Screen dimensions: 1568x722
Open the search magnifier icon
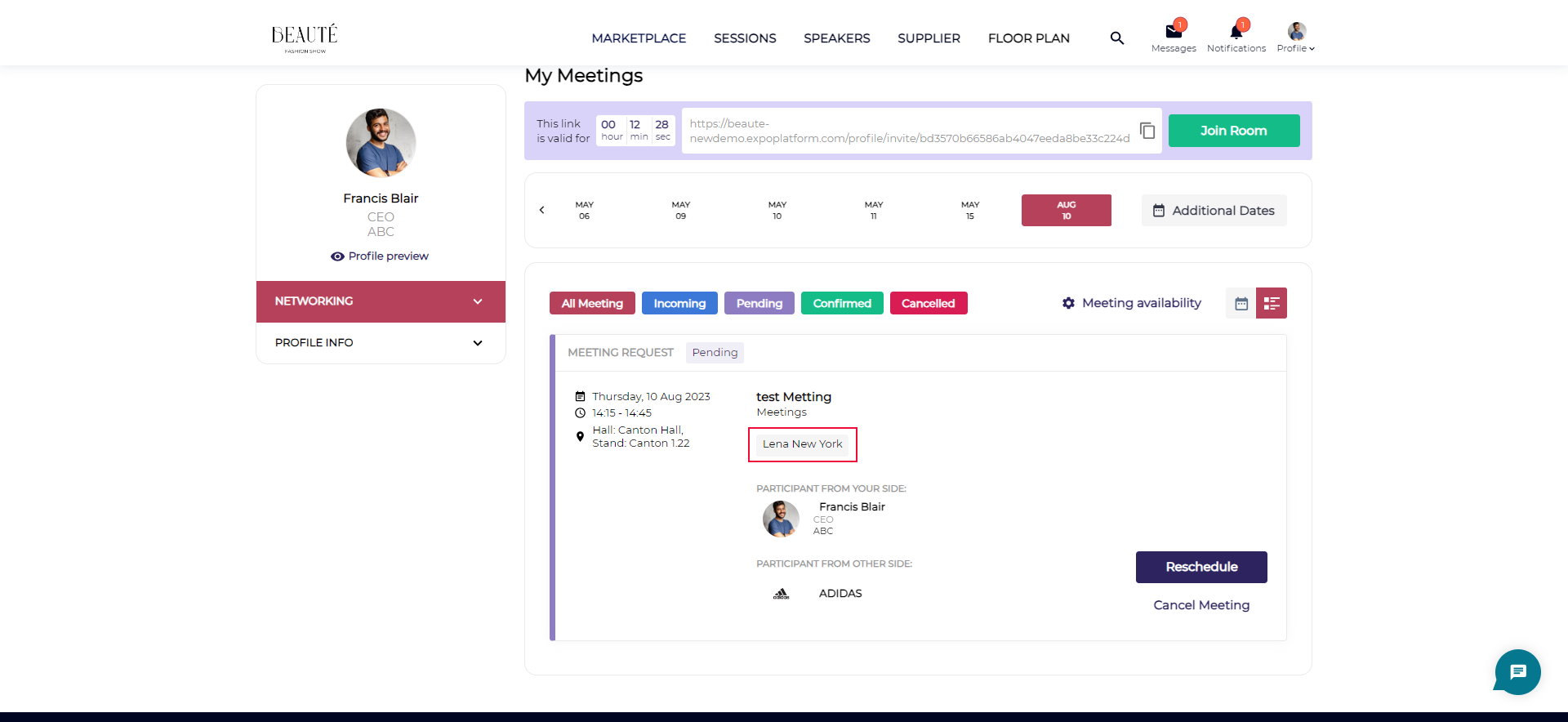pyautogui.click(x=1116, y=38)
